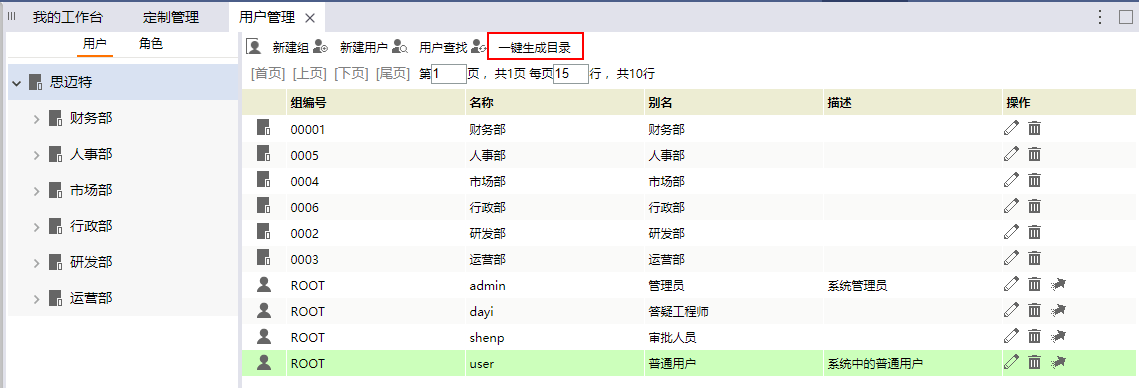Click 用户查找 in the toolbar
1139x388 pixels.
pyautogui.click(x=443, y=48)
